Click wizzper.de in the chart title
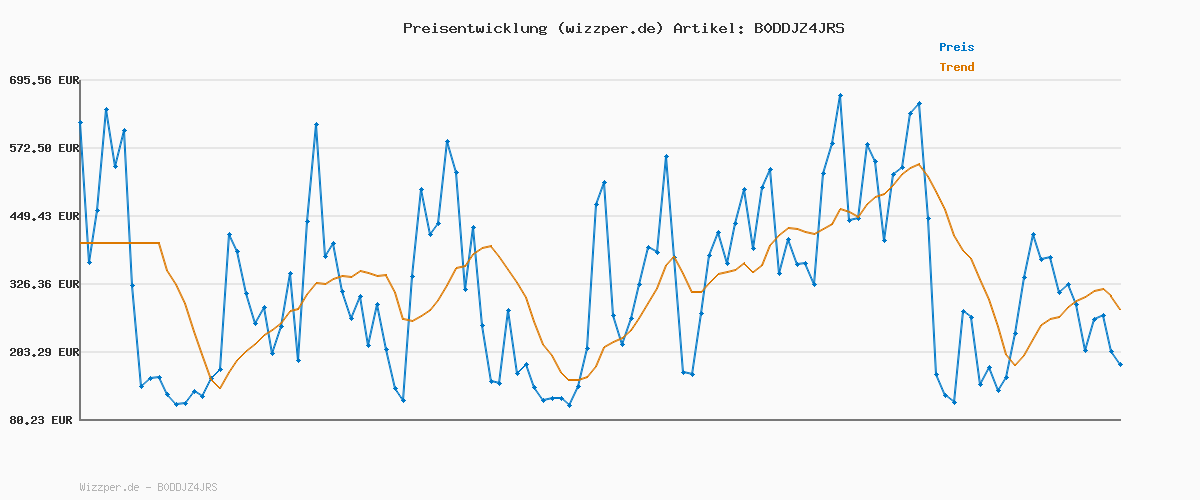Image resolution: width=1200 pixels, height=500 pixels. click(606, 28)
